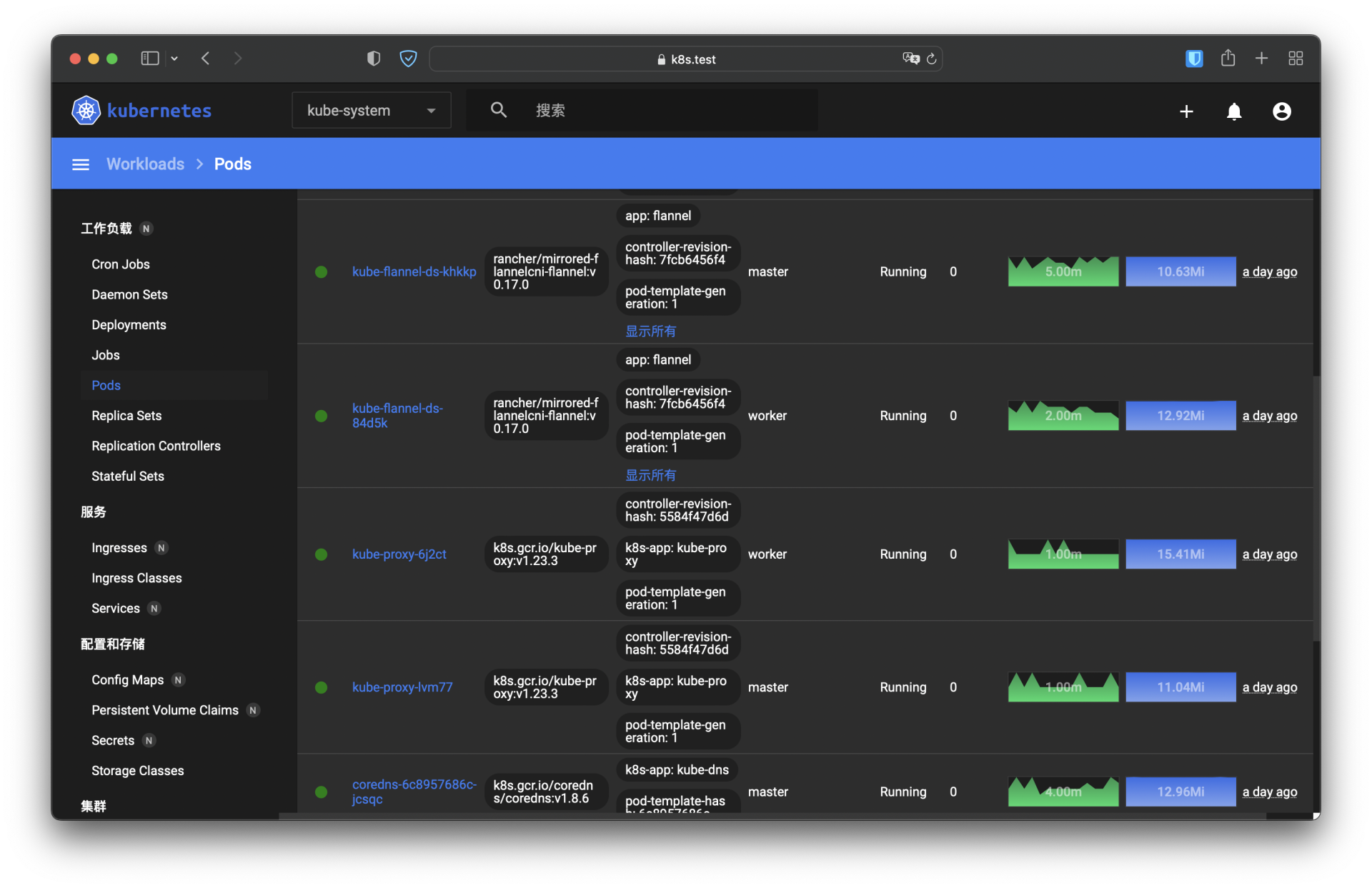
Task: Open the kube-system namespace dropdown
Action: tap(371, 111)
